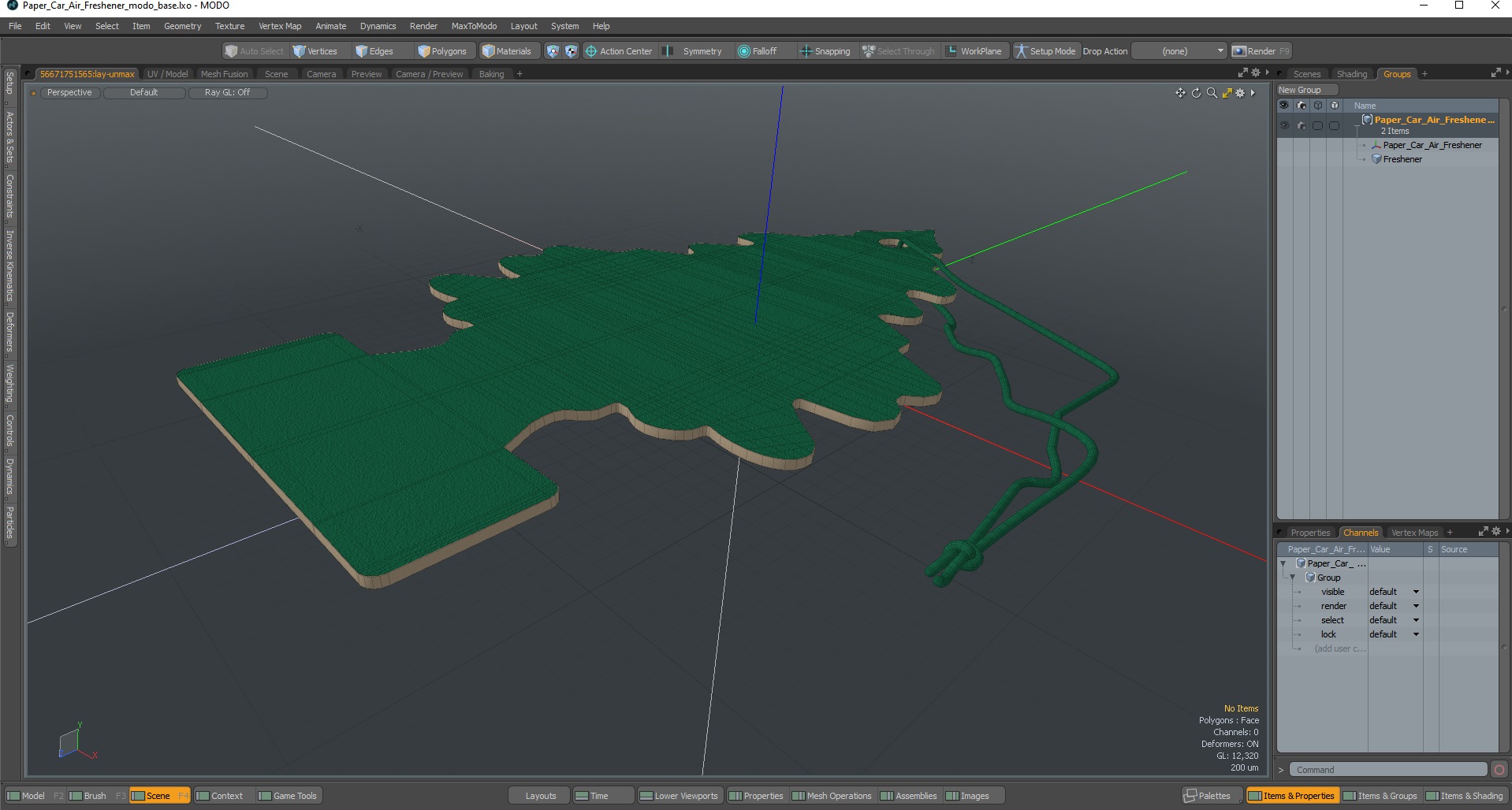Open the 3D viewport gear settings
1512x810 pixels.
coord(1240,93)
